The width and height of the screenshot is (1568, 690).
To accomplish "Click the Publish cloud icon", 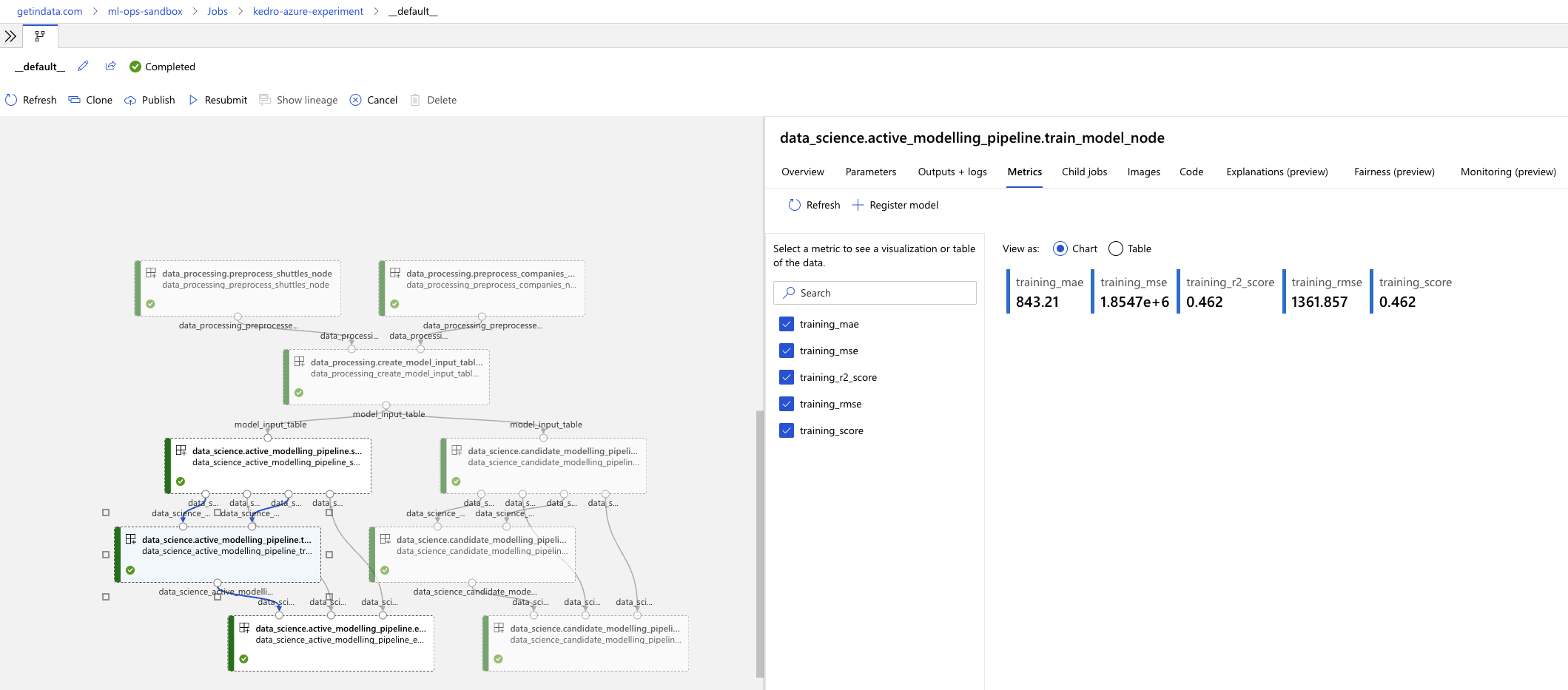I will [x=130, y=100].
